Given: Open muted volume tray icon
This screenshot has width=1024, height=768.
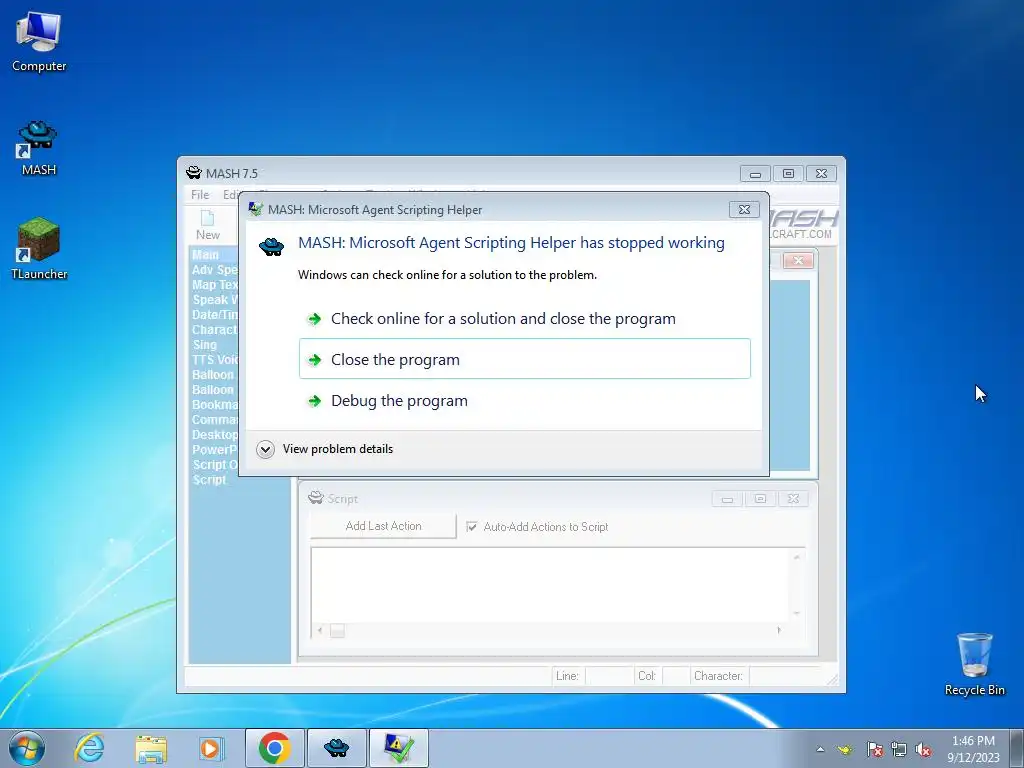Looking at the screenshot, I should [923, 750].
